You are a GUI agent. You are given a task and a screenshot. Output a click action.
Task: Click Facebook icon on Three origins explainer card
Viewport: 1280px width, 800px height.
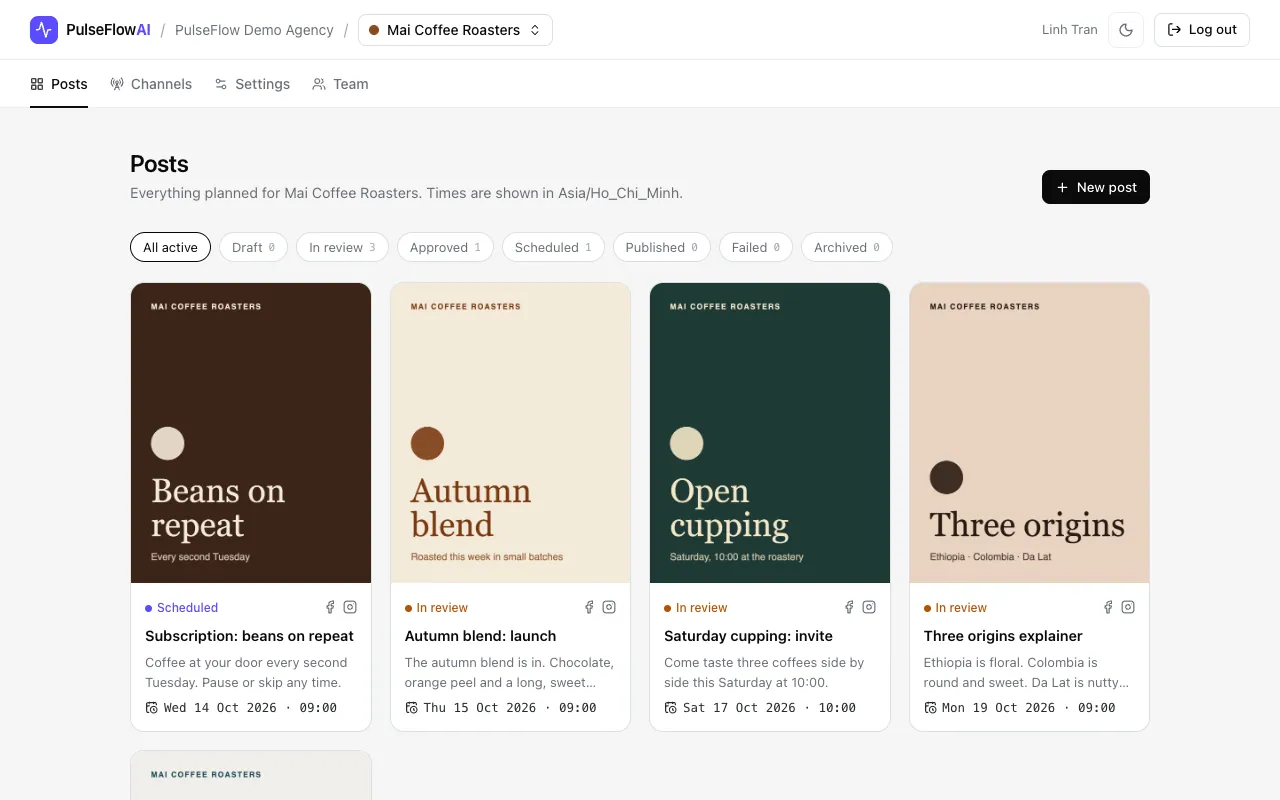click(1108, 607)
